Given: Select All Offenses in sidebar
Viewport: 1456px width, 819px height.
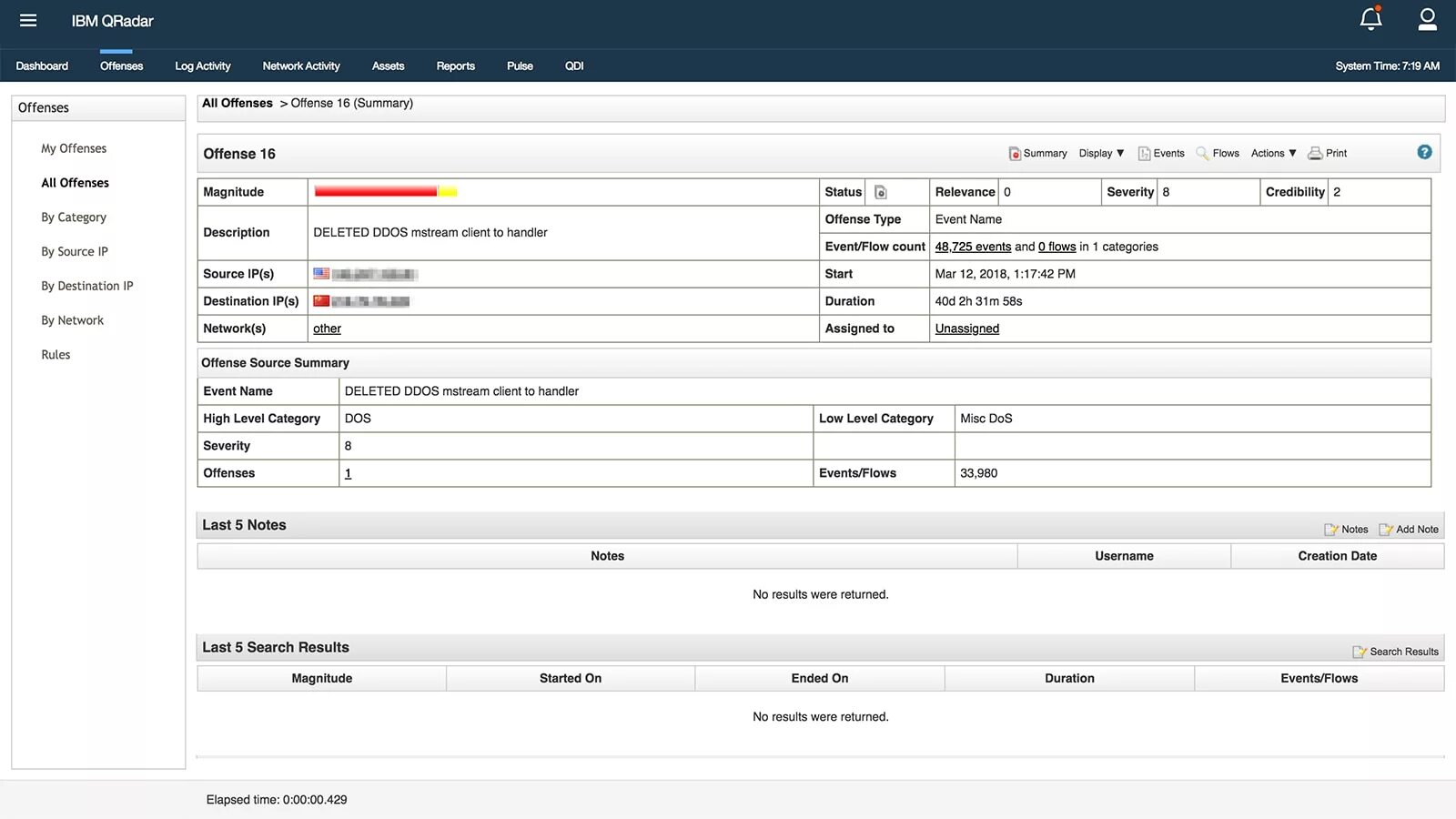Looking at the screenshot, I should pos(75,183).
